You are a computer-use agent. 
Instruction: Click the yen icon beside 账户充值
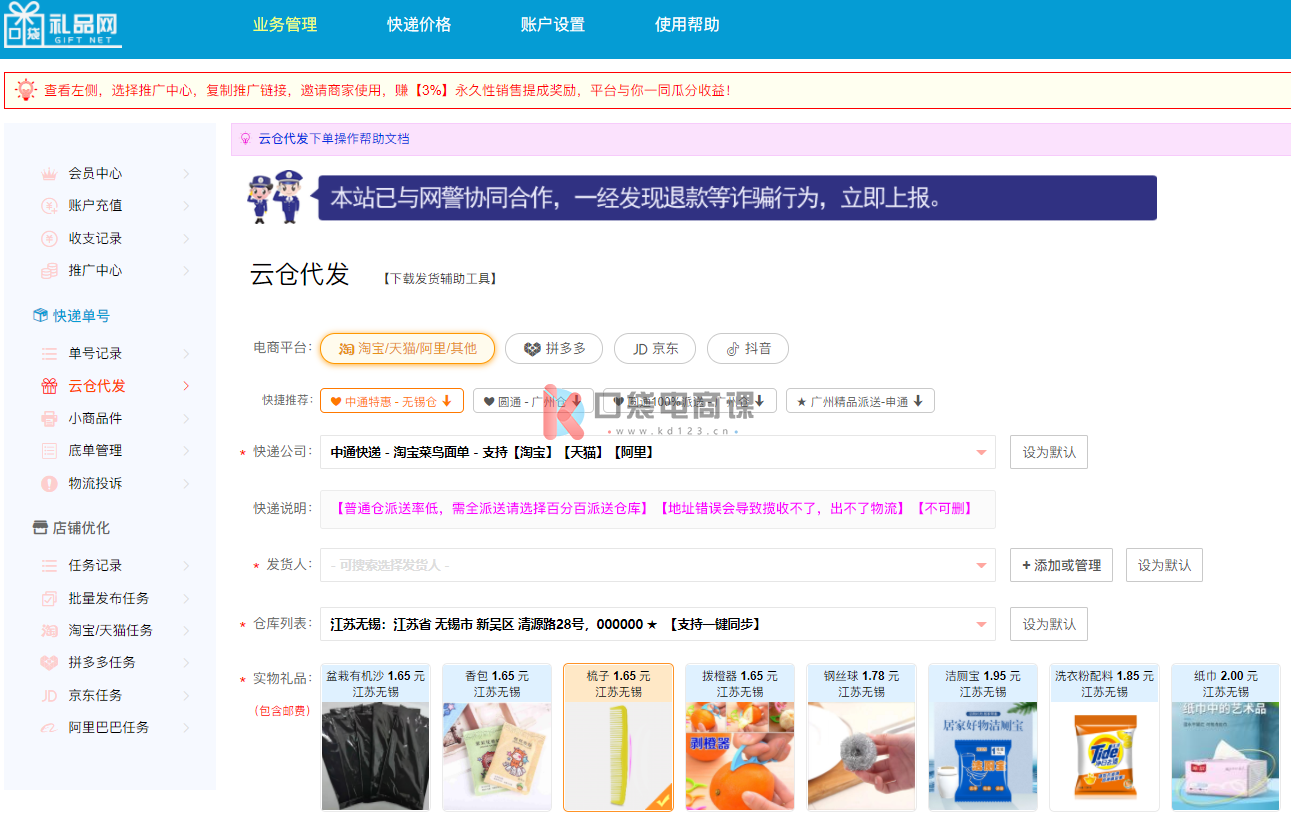49,206
